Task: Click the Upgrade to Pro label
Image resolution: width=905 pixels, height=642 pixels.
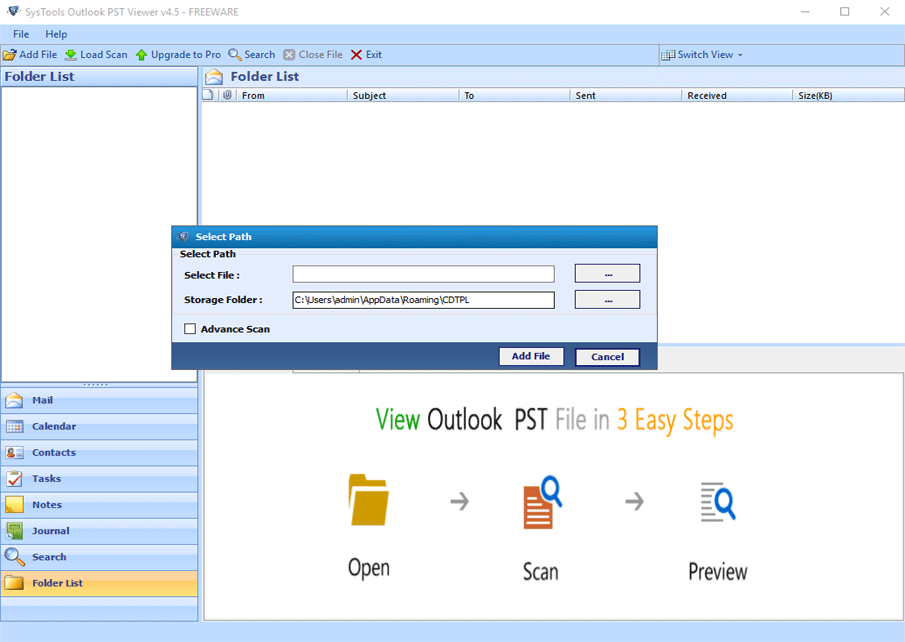Action: [x=186, y=55]
